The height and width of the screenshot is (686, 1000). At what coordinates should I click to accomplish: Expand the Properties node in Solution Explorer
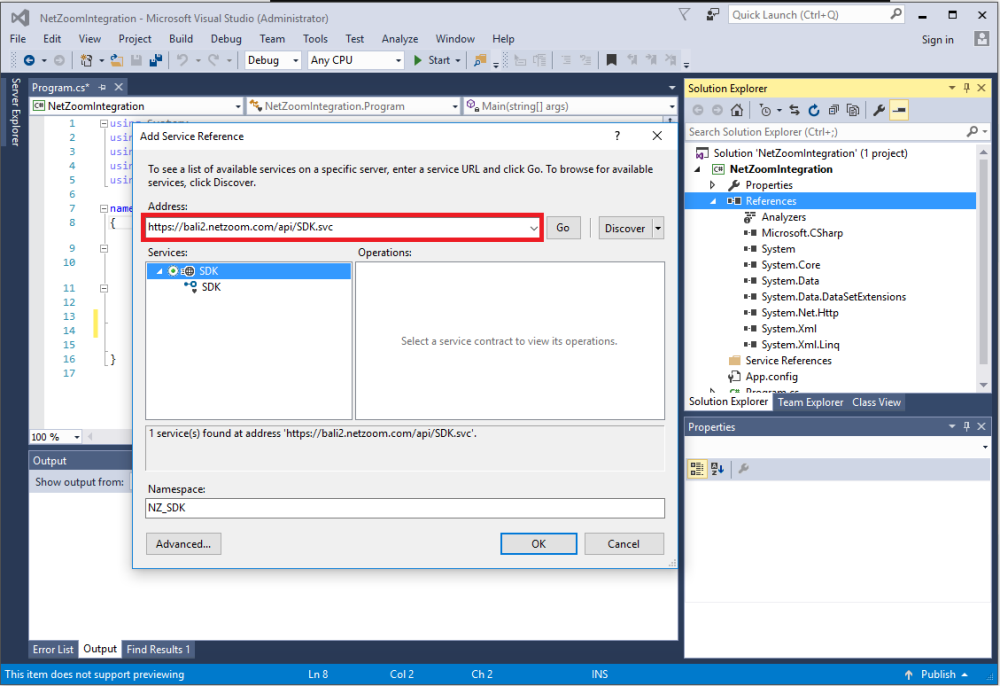712,185
